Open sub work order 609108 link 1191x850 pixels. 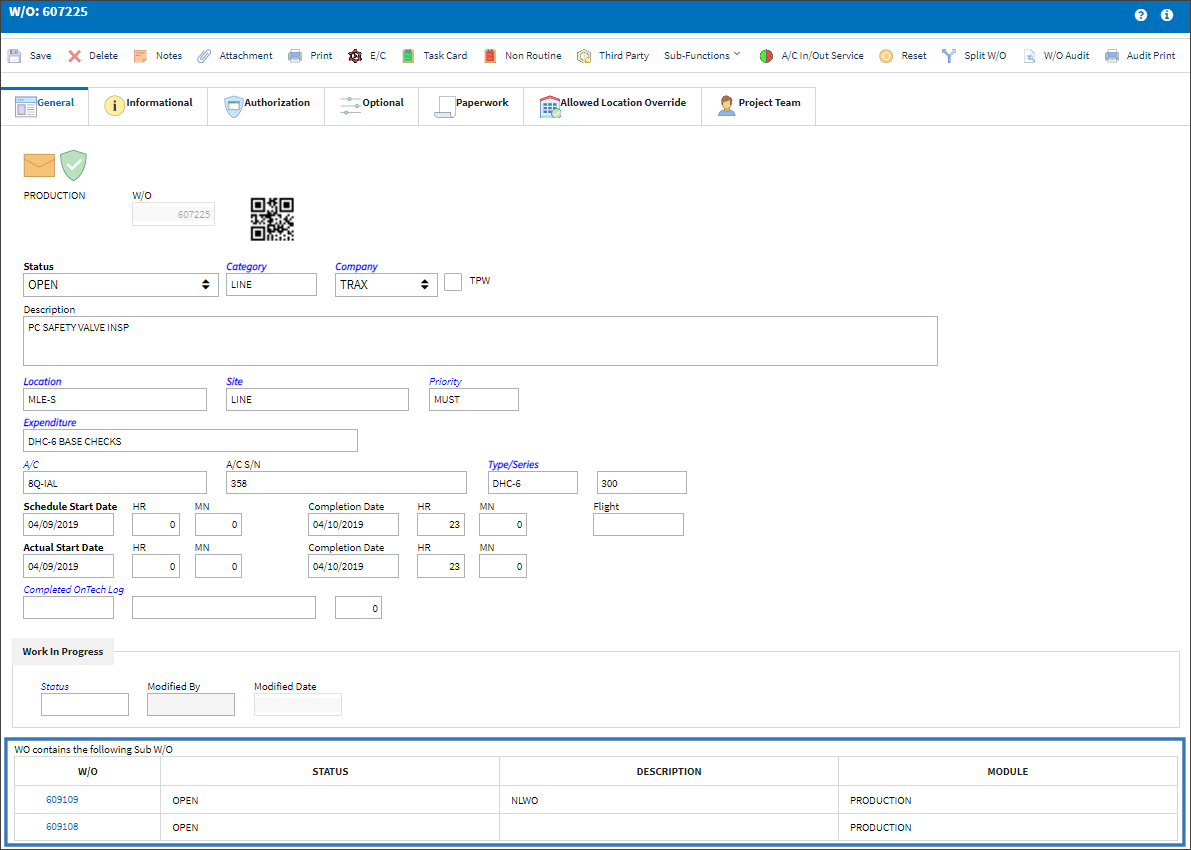coord(62,826)
